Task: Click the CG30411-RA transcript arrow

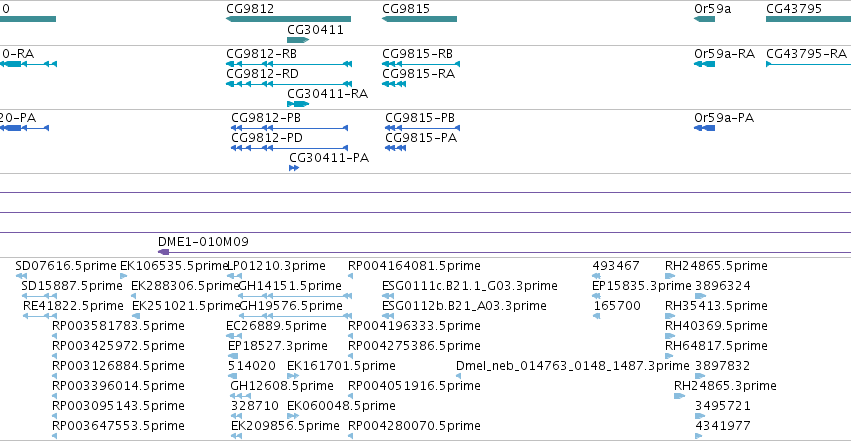Action: click(x=298, y=104)
